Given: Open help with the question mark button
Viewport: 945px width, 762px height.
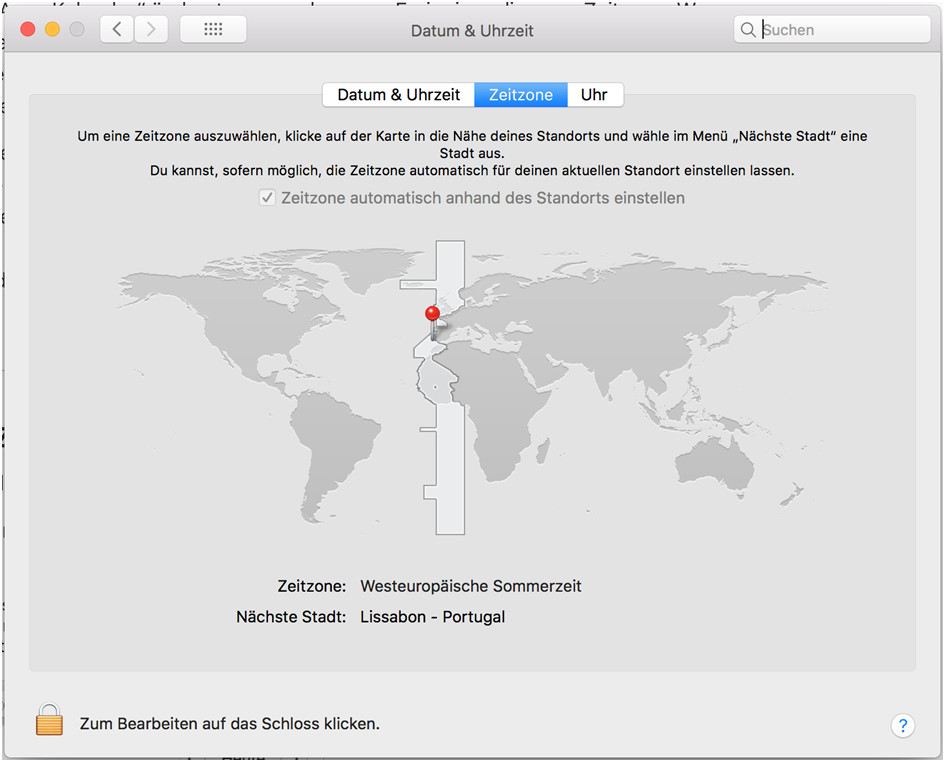Looking at the screenshot, I should click(902, 725).
